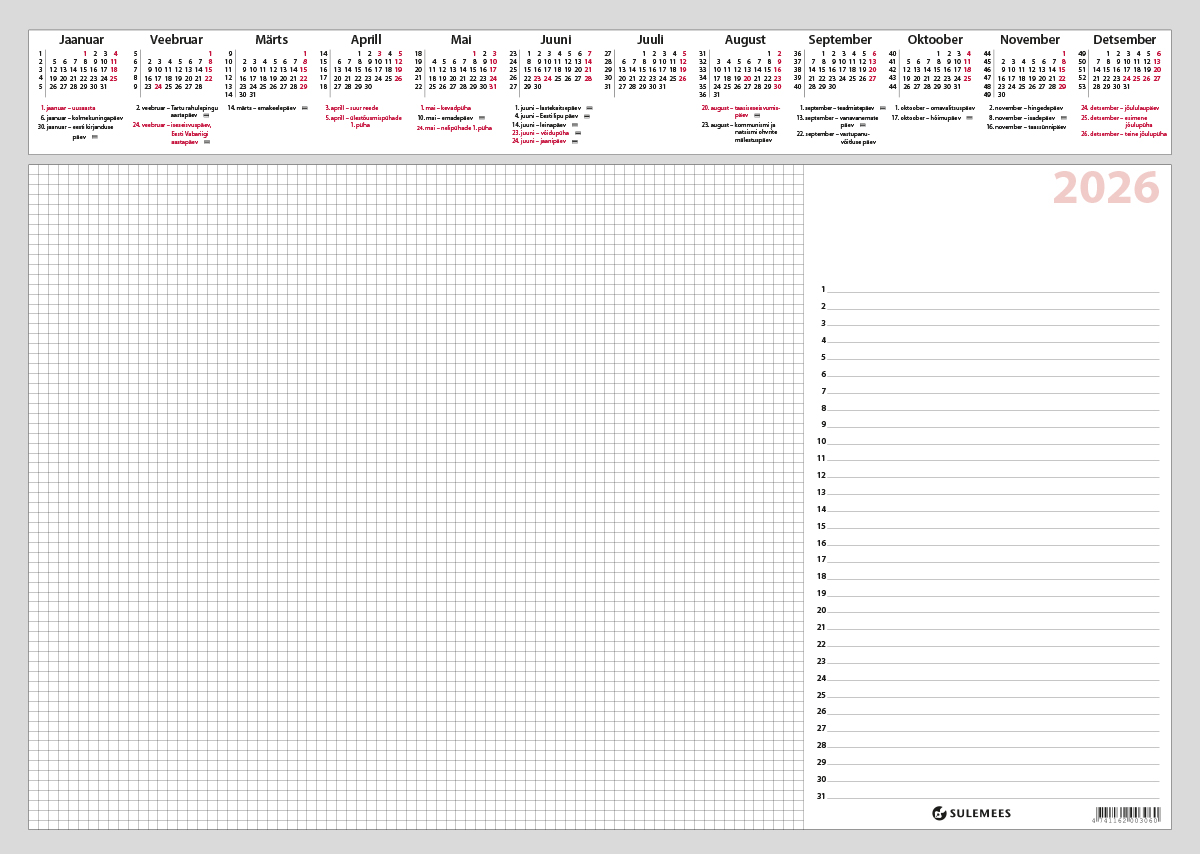The width and height of the screenshot is (1200, 854).
Task: Click the August month title
Action: point(745,40)
